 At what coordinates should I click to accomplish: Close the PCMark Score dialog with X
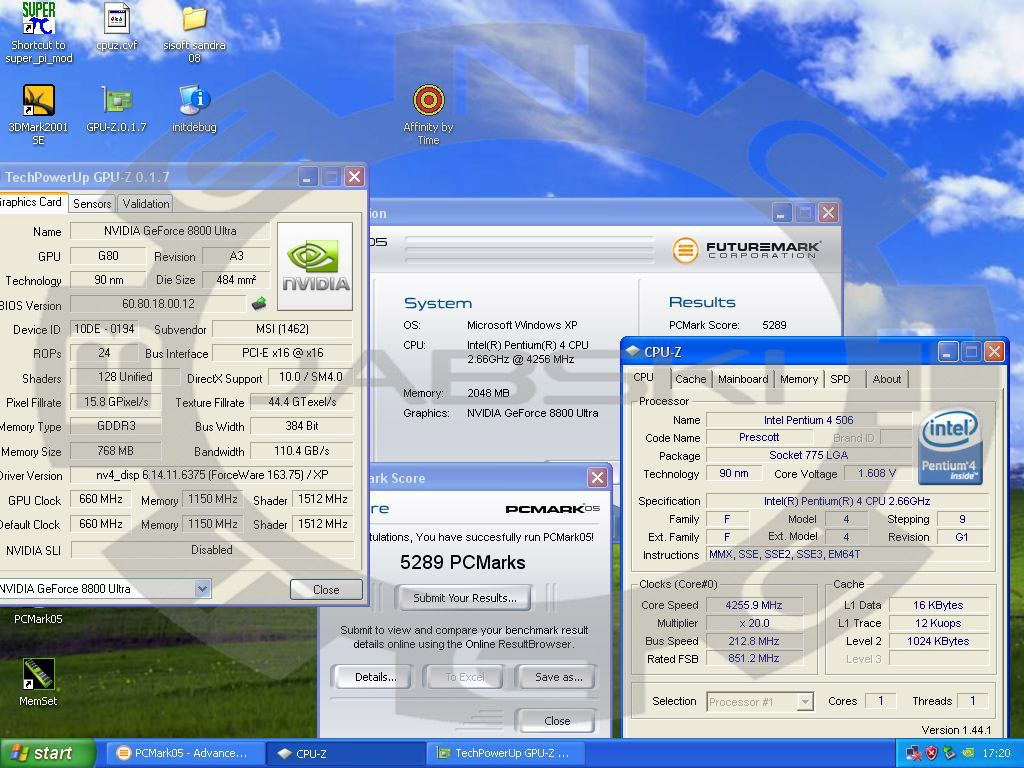597,477
